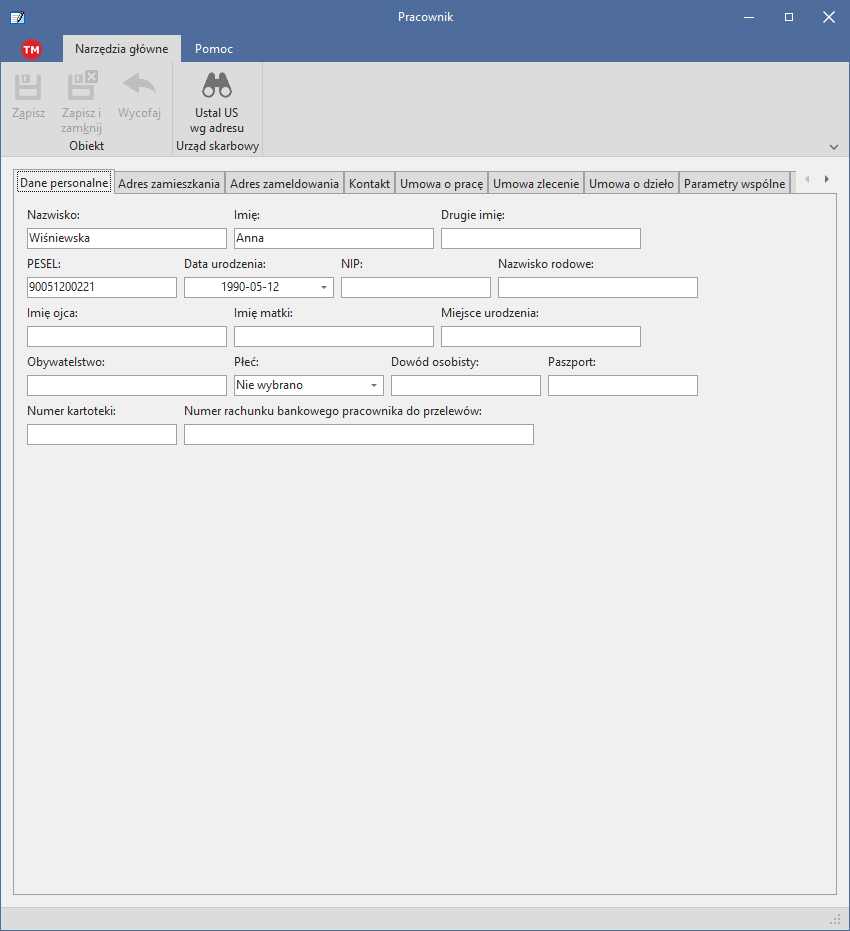Open the Pomoc ribbon tab
Screen dimensions: 850x931
pyautogui.click(x=214, y=49)
